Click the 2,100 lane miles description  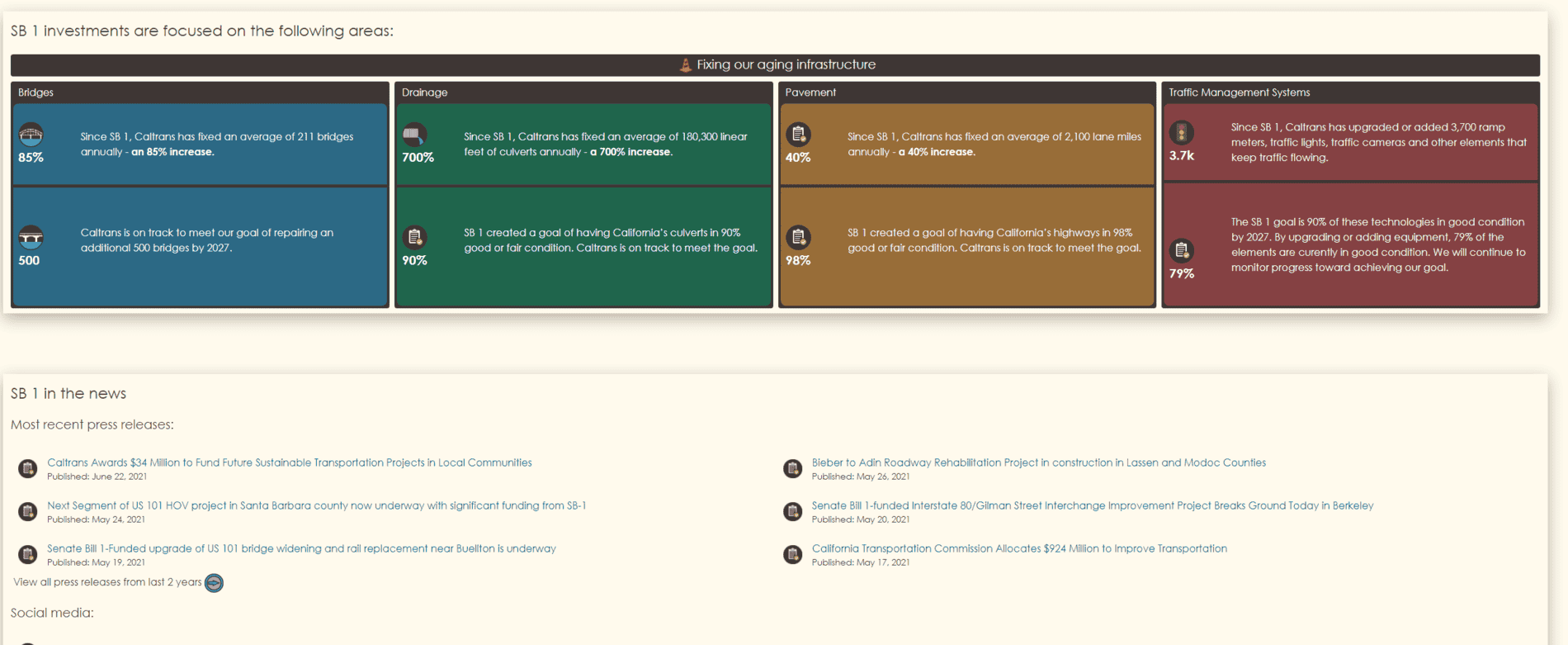(994, 145)
